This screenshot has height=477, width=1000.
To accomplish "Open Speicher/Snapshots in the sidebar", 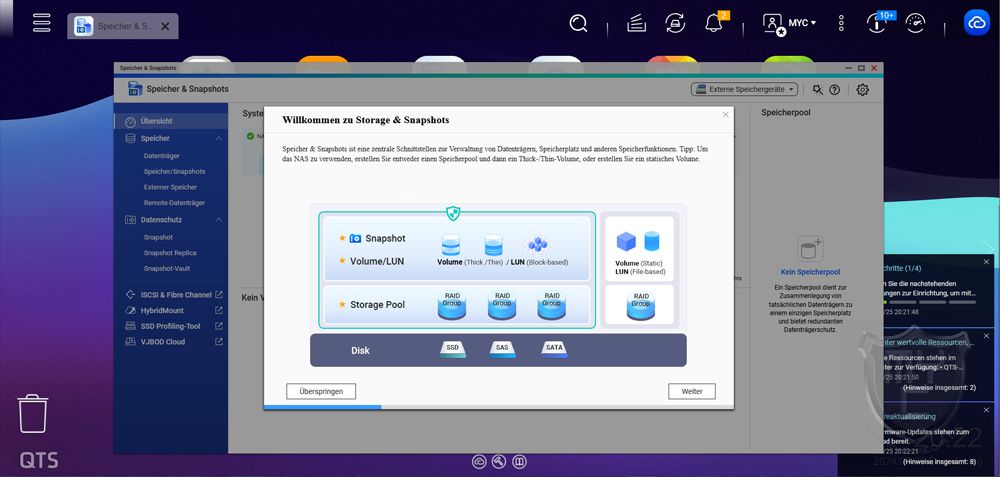I will click(174, 172).
